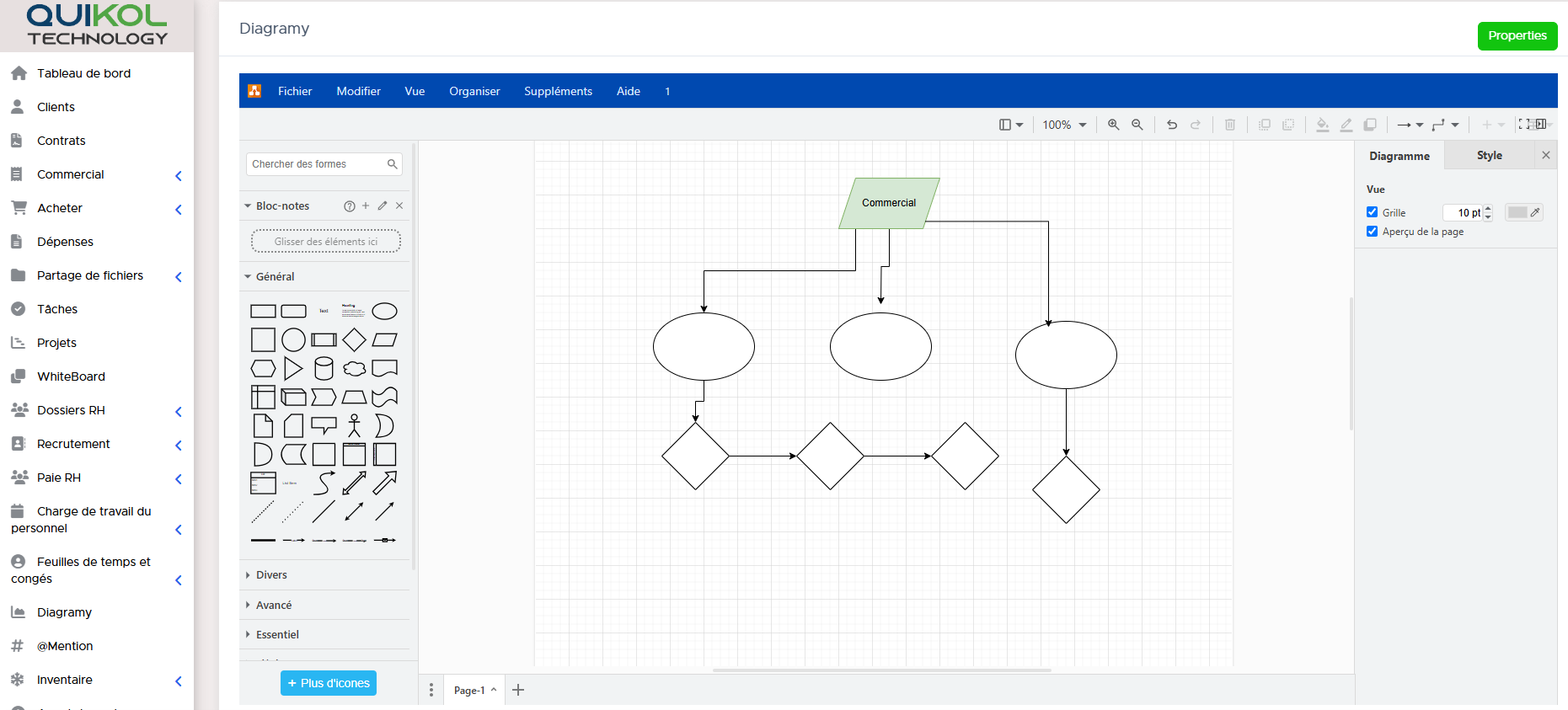This screenshot has width=1568, height=710.
Task: Choose the actor stick figure shape
Action: pyautogui.click(x=354, y=425)
